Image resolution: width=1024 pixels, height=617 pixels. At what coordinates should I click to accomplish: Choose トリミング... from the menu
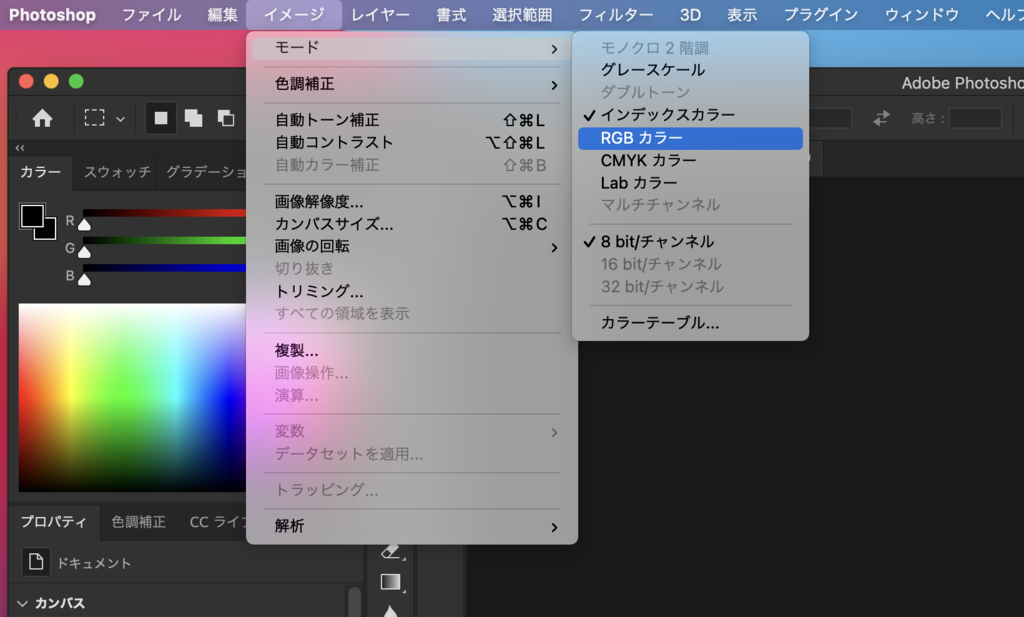tap(411, 291)
